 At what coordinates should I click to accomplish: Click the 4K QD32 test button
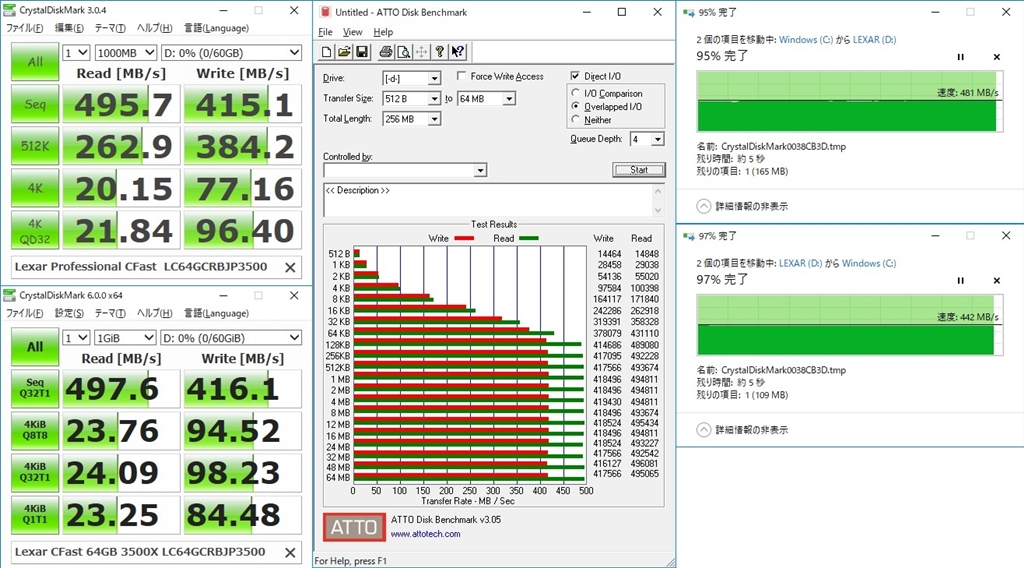[35, 231]
